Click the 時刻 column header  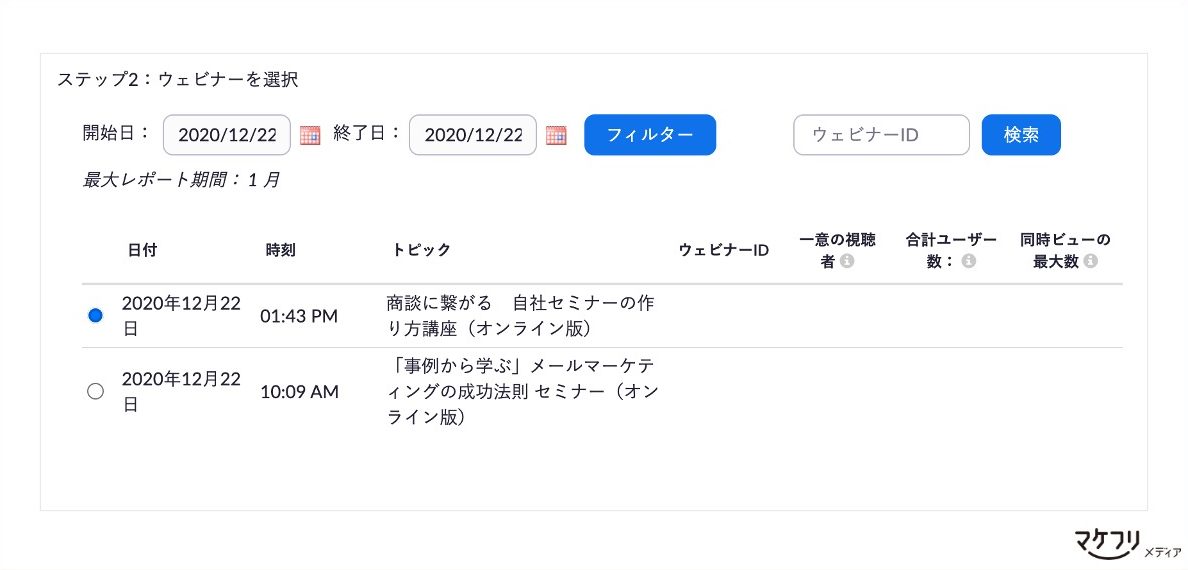point(280,250)
